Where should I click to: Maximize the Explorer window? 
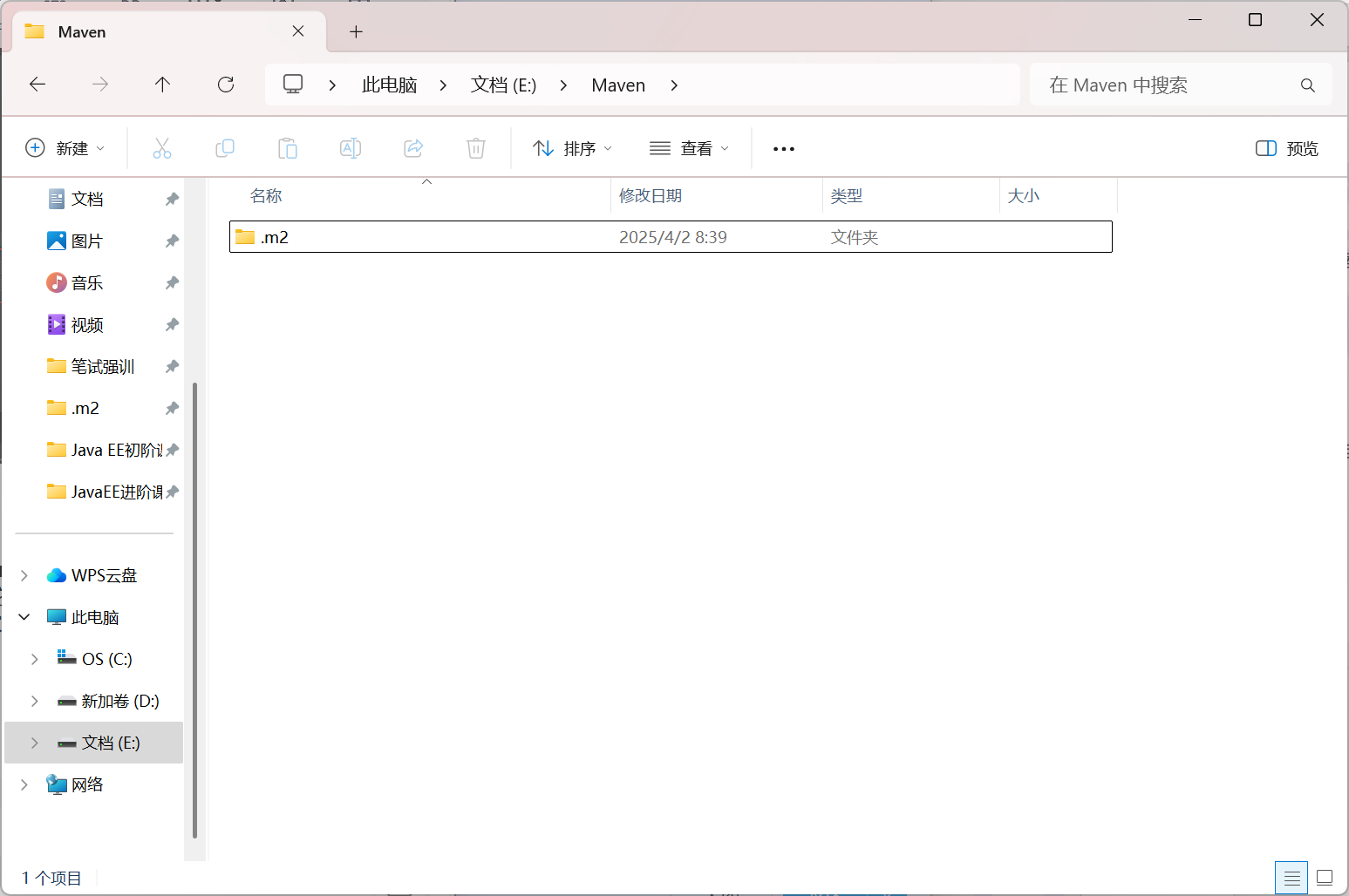point(1255,19)
